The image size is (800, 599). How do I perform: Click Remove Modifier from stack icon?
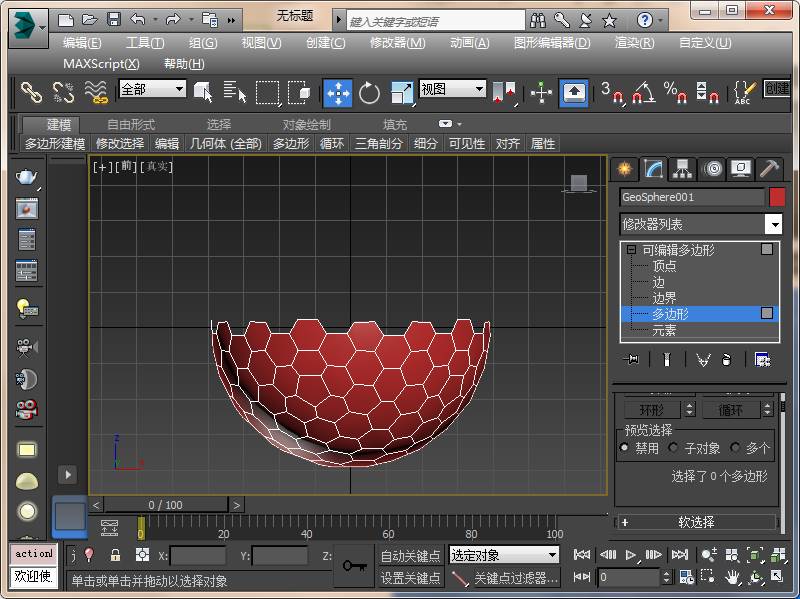pyautogui.click(x=727, y=360)
